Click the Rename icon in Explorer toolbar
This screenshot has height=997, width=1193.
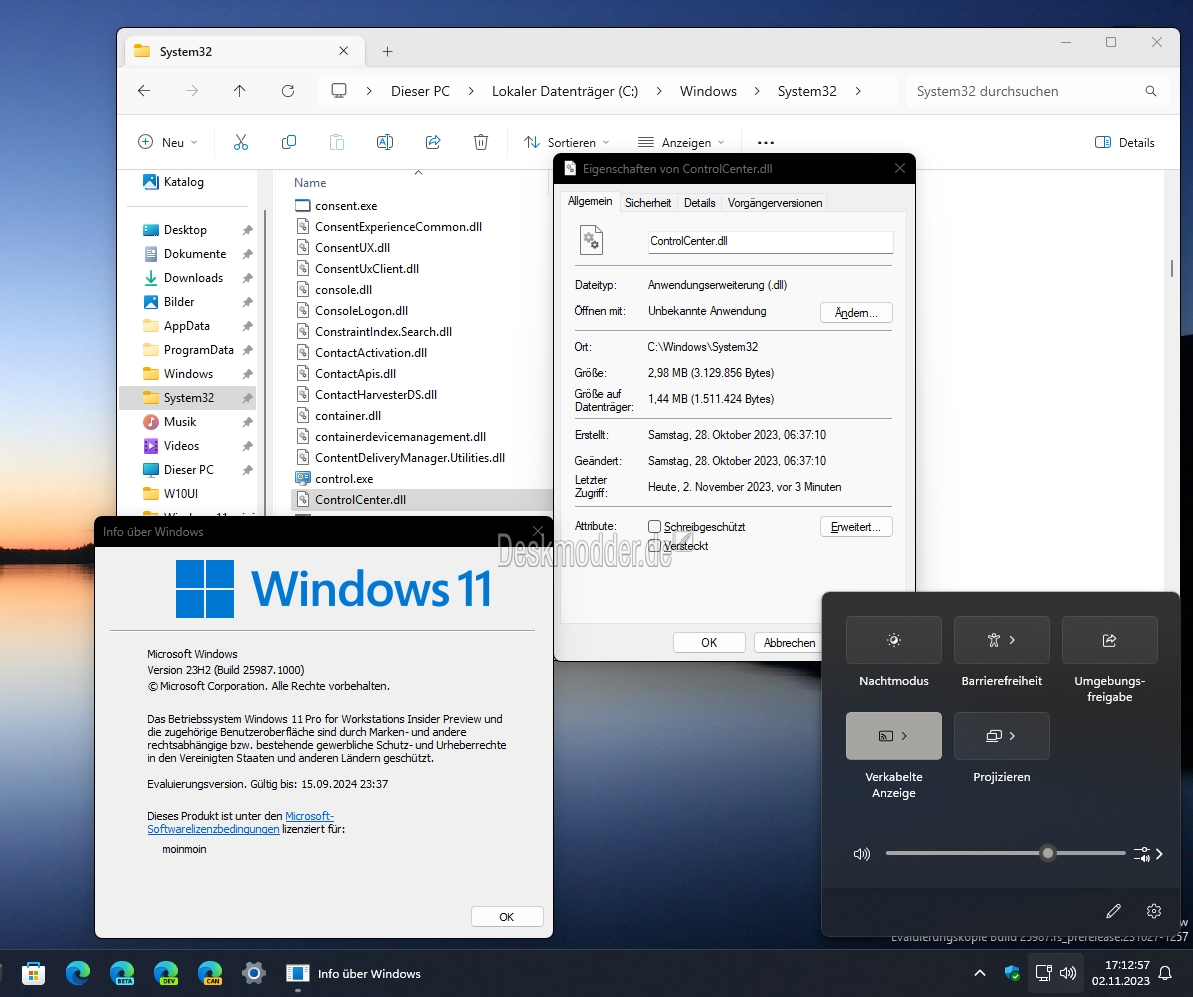tap(385, 142)
